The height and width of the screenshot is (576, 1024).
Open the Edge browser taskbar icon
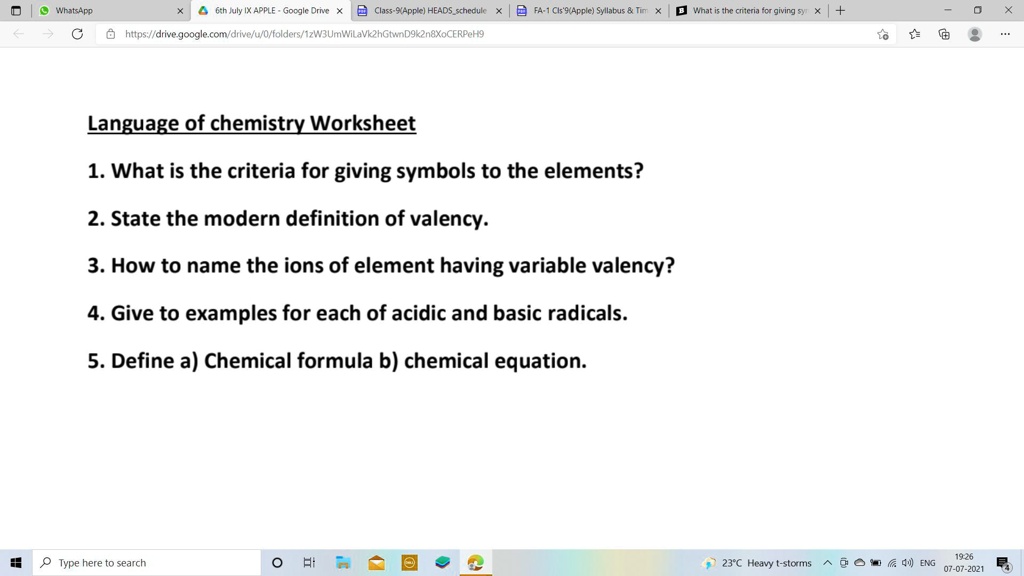[474, 562]
